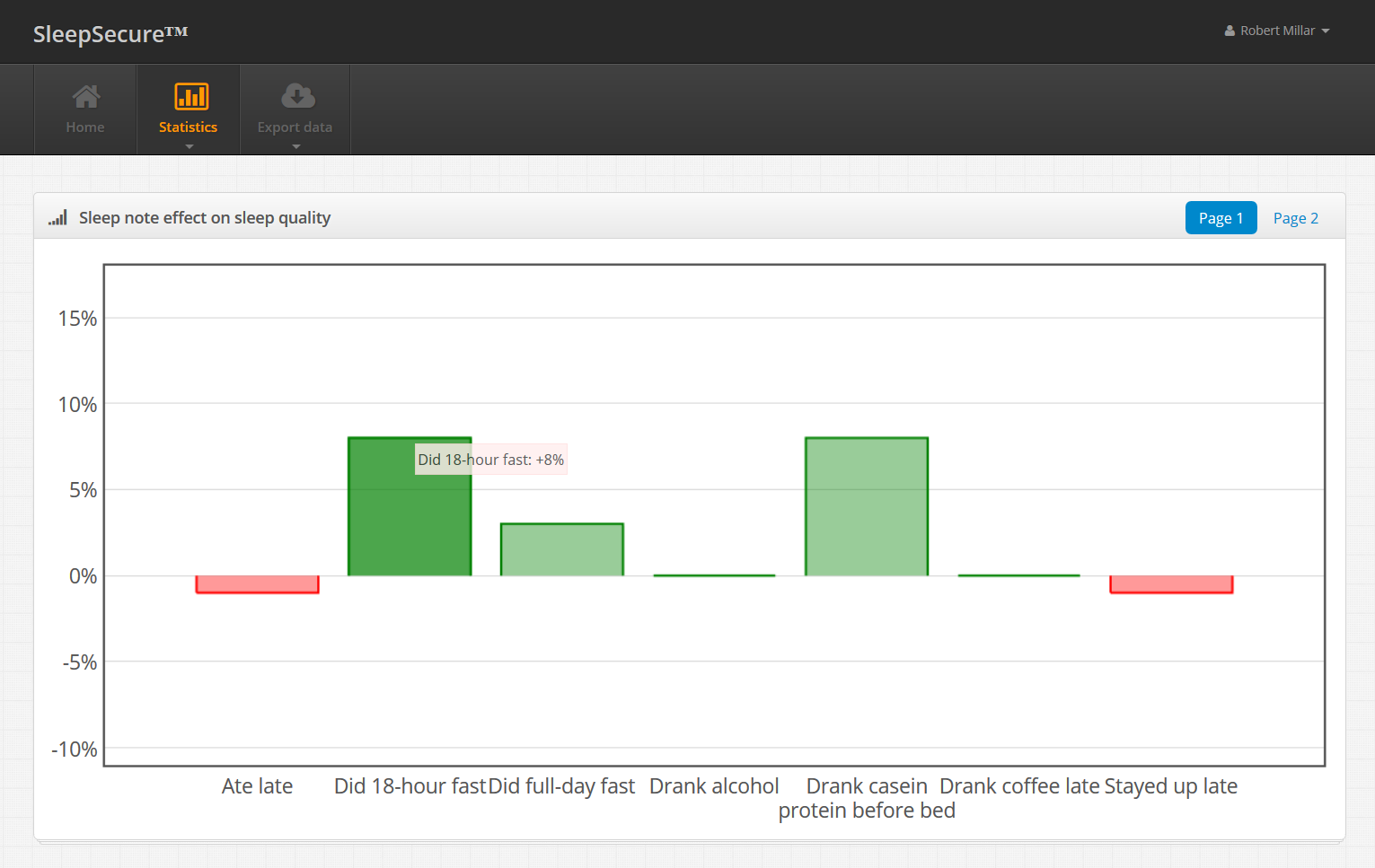Image resolution: width=1375 pixels, height=868 pixels.
Task: Click the Drank coffee late flat bar
Action: pyautogui.click(x=1018, y=575)
